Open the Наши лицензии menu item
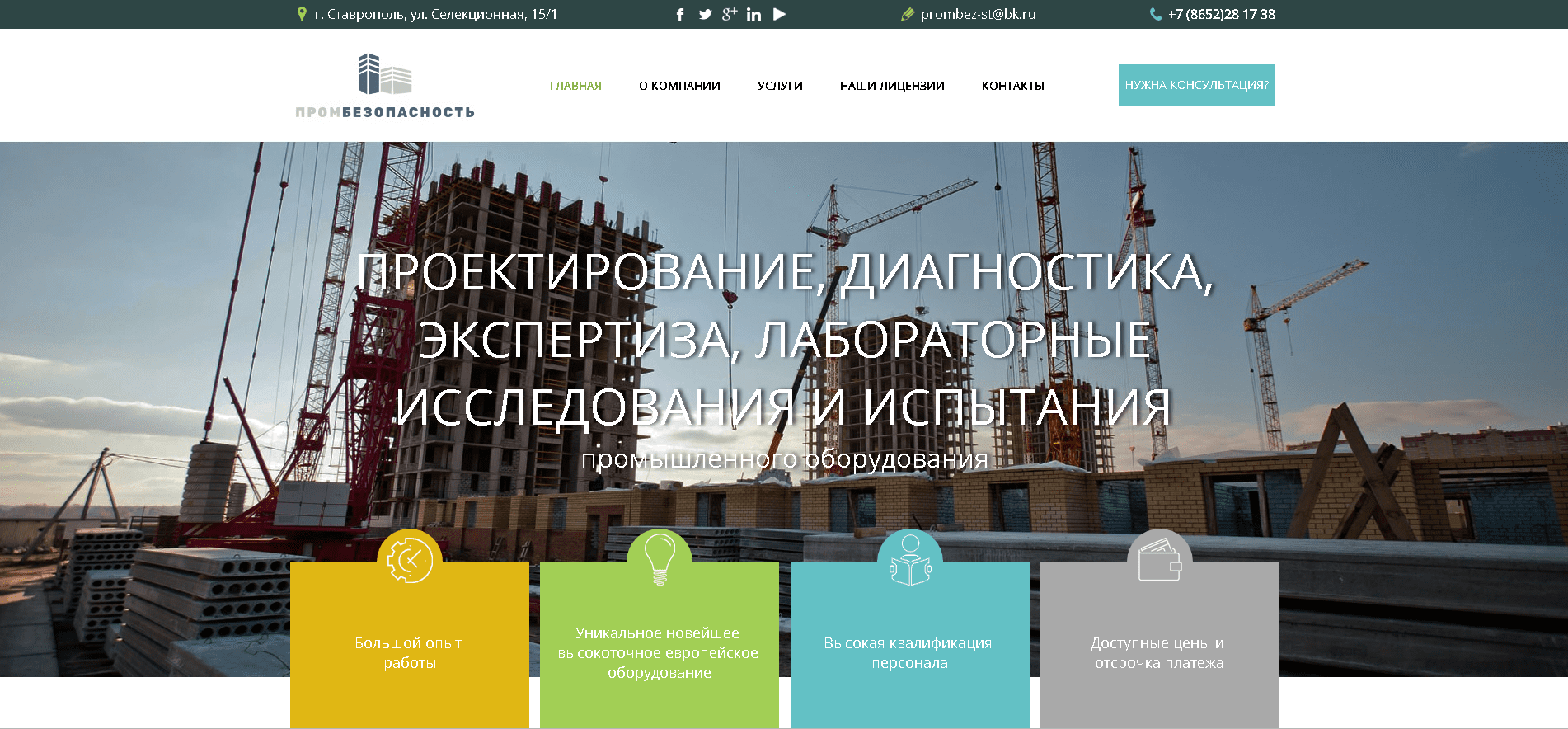The width and height of the screenshot is (1568, 729). (892, 86)
